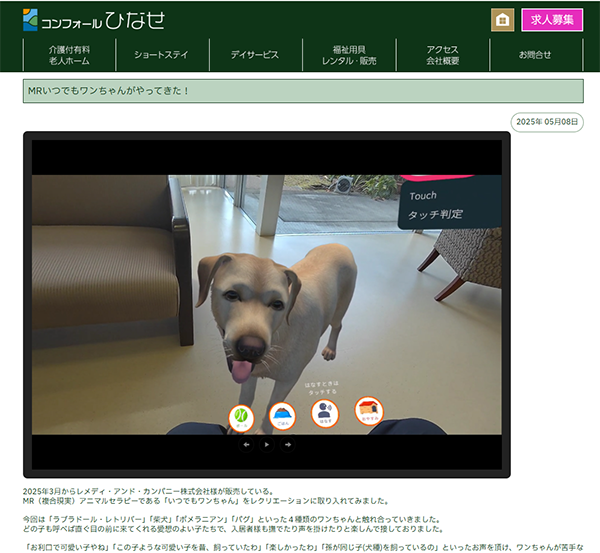Navigate to デイサービス page
The height and width of the screenshot is (553, 600).
254,55
